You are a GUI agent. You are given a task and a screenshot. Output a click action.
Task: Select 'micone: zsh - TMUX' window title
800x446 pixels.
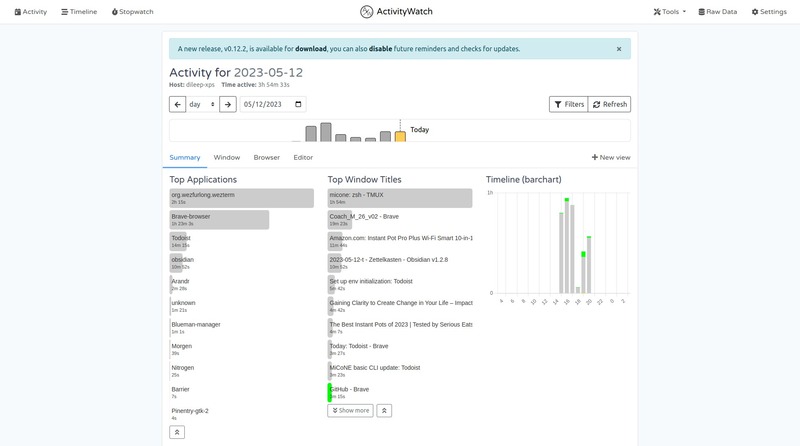400,199
